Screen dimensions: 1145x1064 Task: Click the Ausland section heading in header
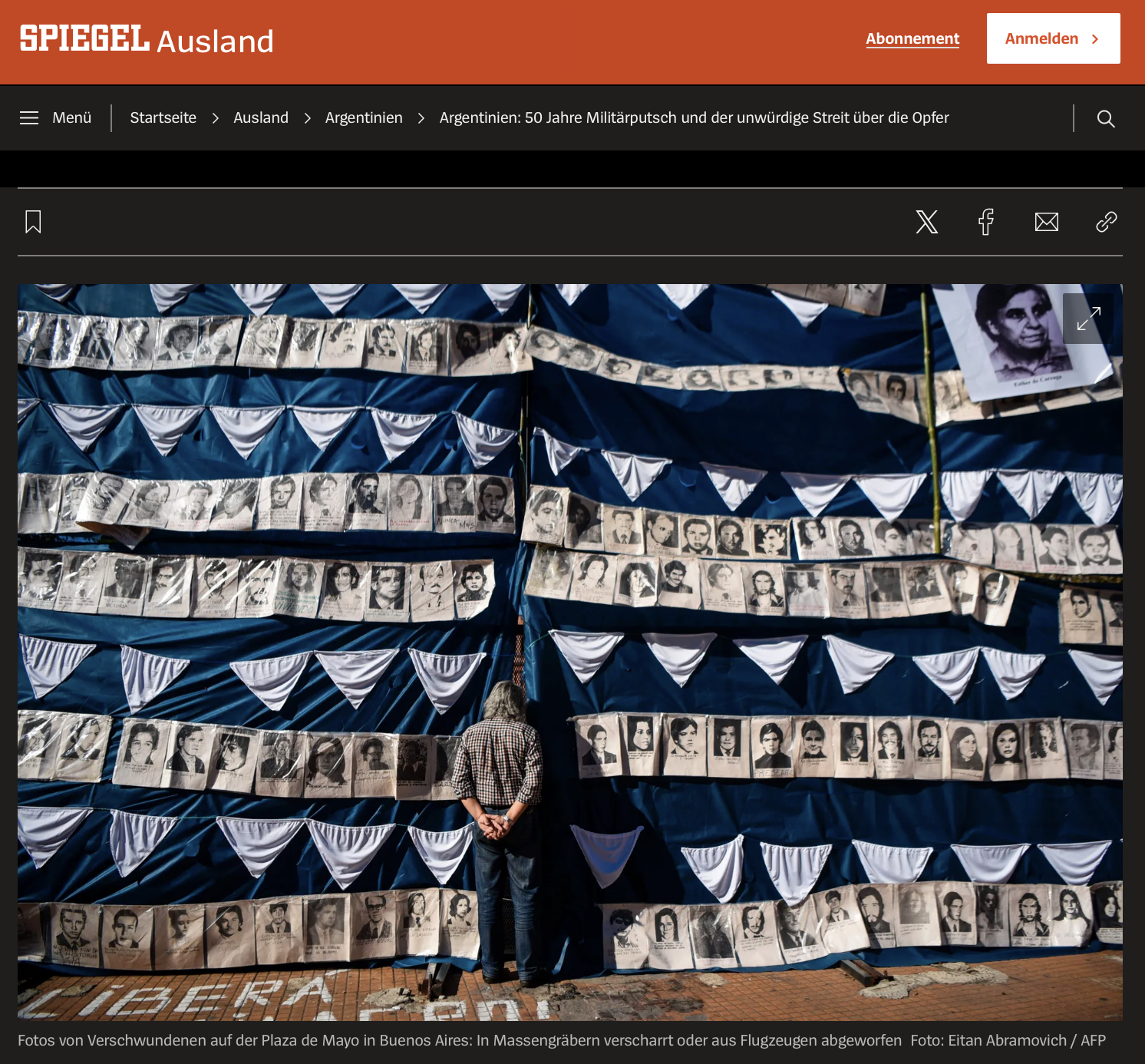[215, 41]
